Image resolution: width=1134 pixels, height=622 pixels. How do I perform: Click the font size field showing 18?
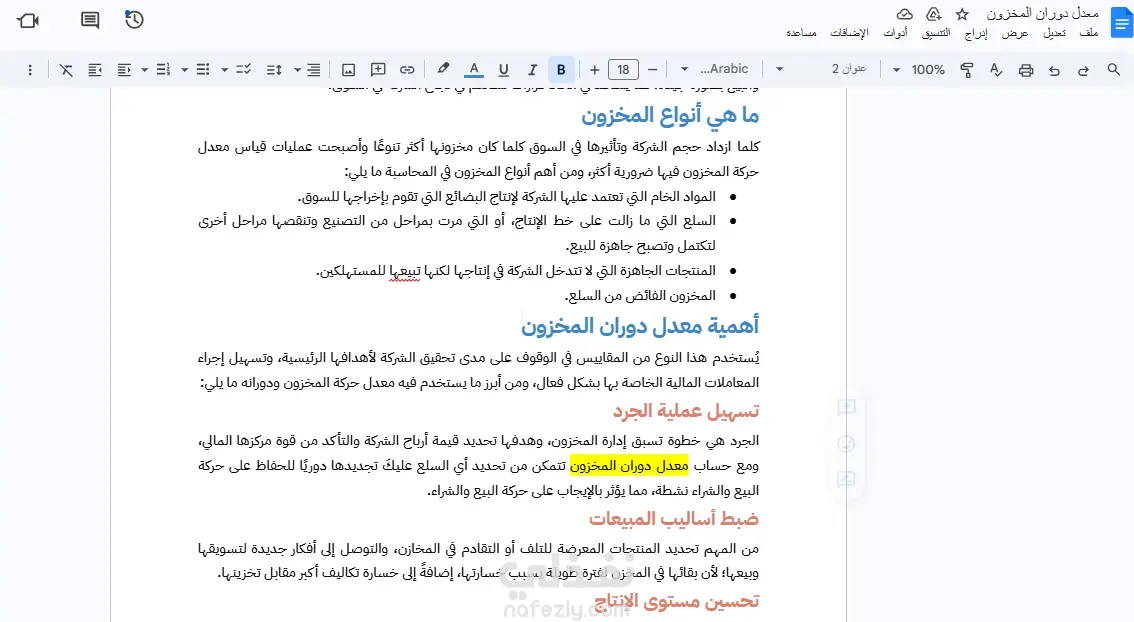[x=623, y=69]
